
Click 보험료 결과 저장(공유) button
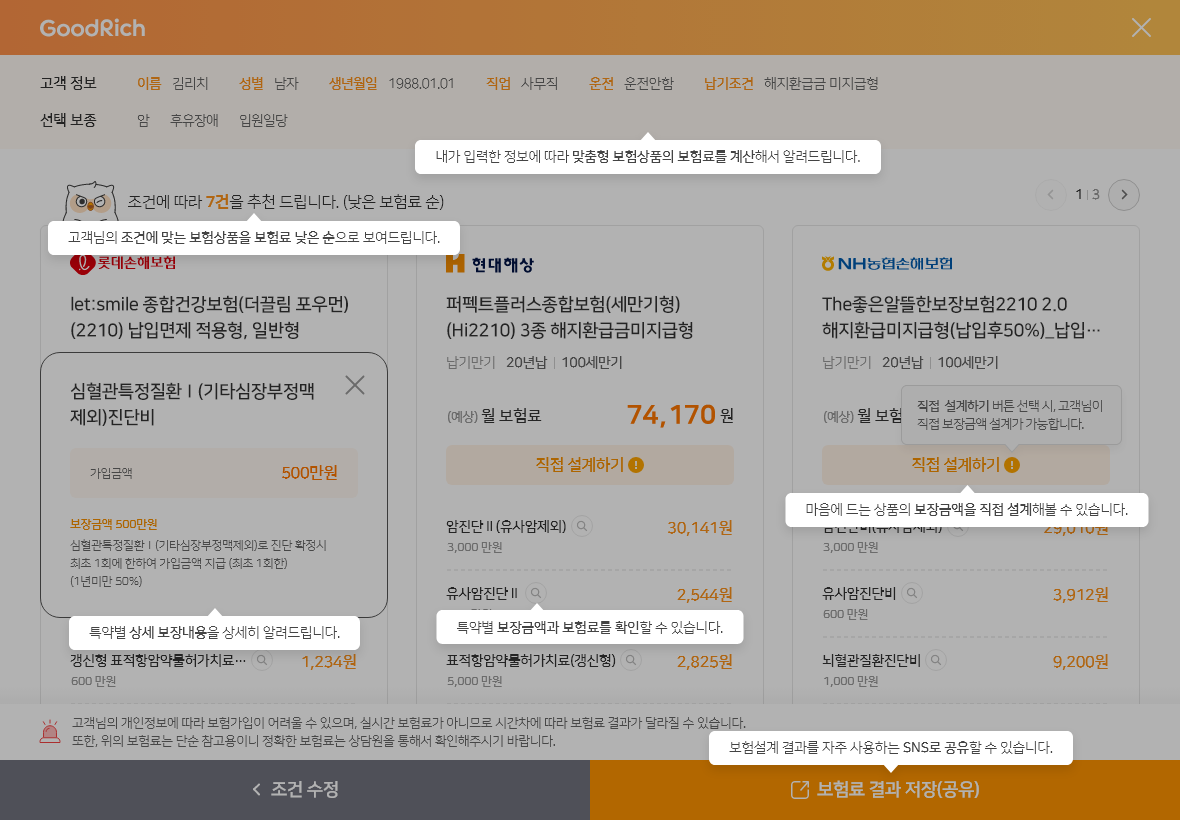(x=885, y=789)
